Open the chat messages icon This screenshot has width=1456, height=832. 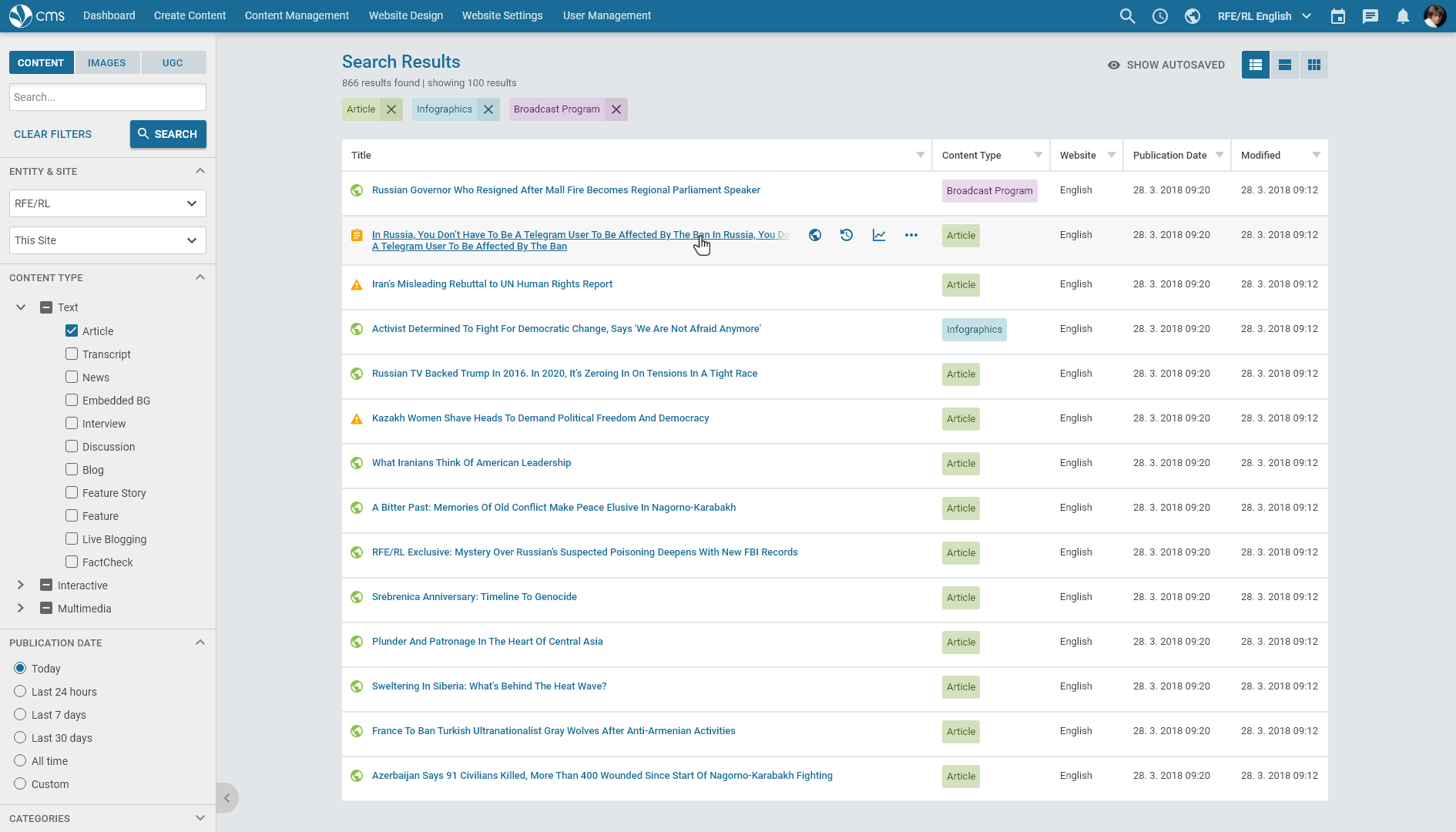coord(1370,16)
